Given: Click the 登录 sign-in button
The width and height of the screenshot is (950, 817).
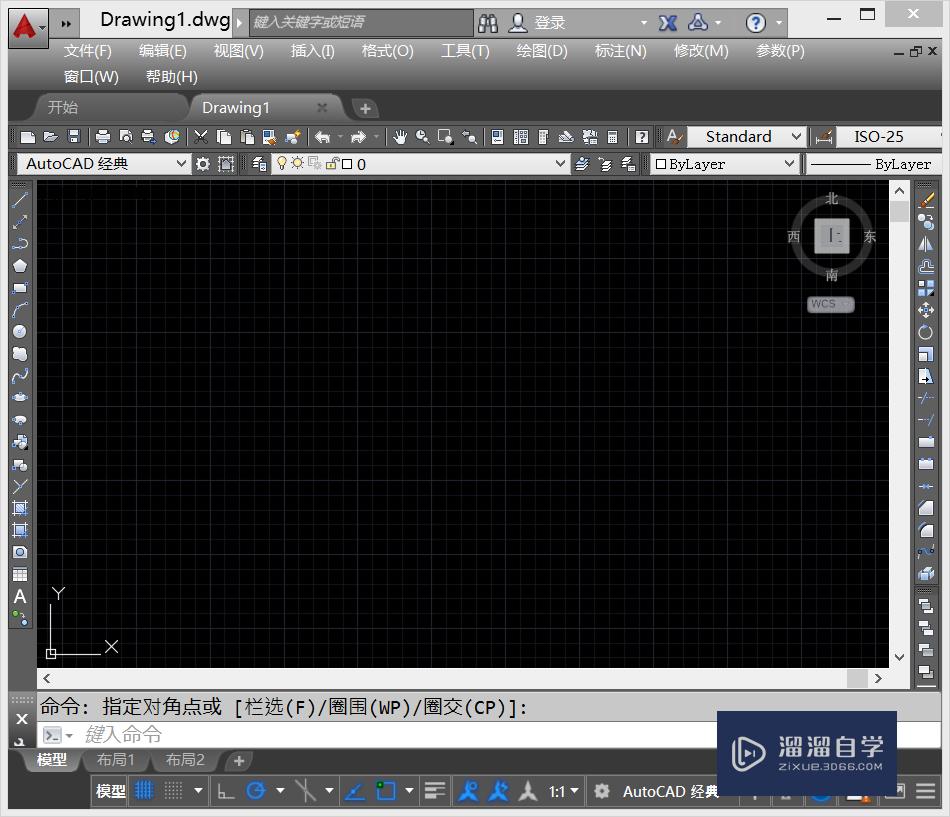Looking at the screenshot, I should pos(549,22).
